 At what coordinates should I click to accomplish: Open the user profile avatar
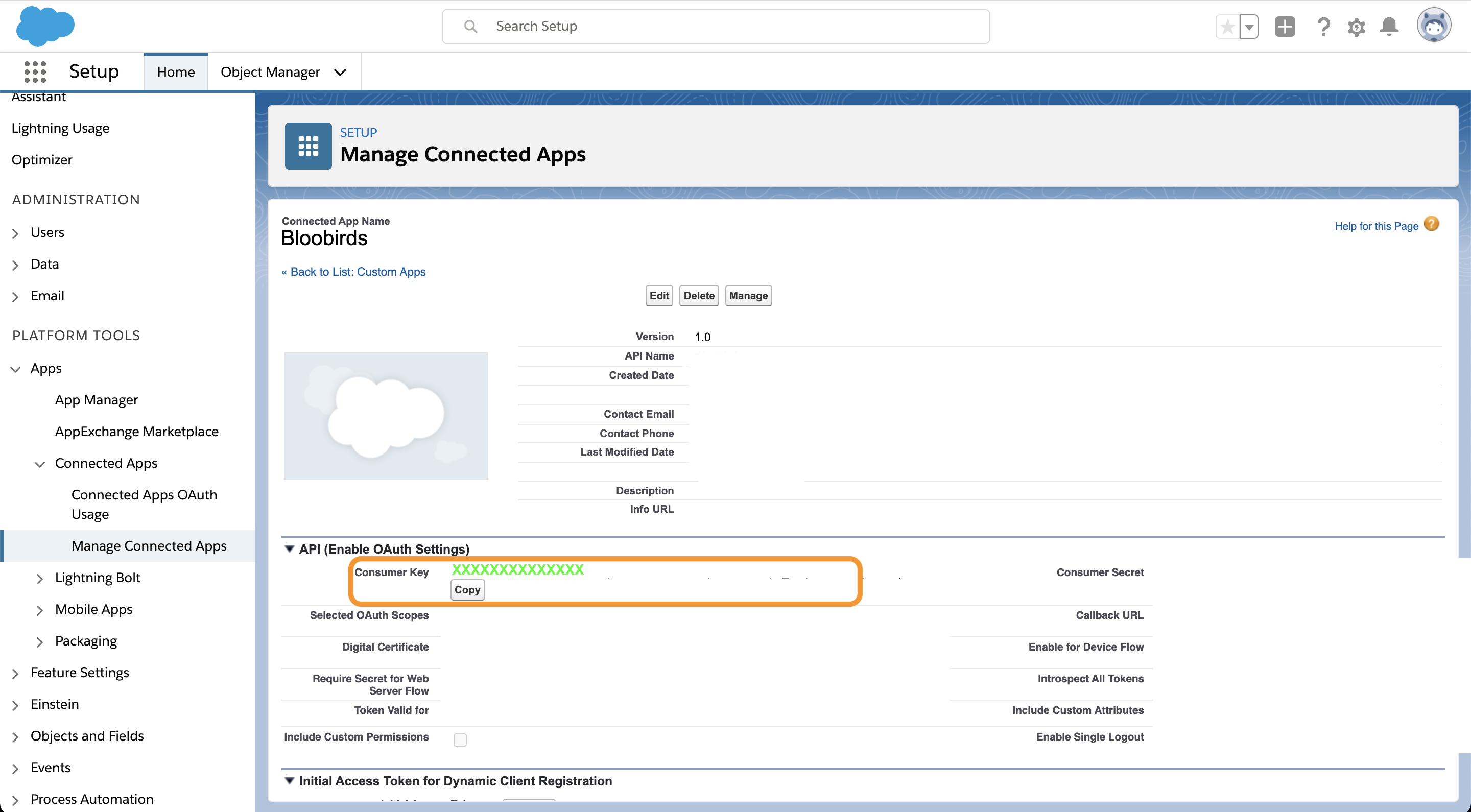(x=1433, y=25)
